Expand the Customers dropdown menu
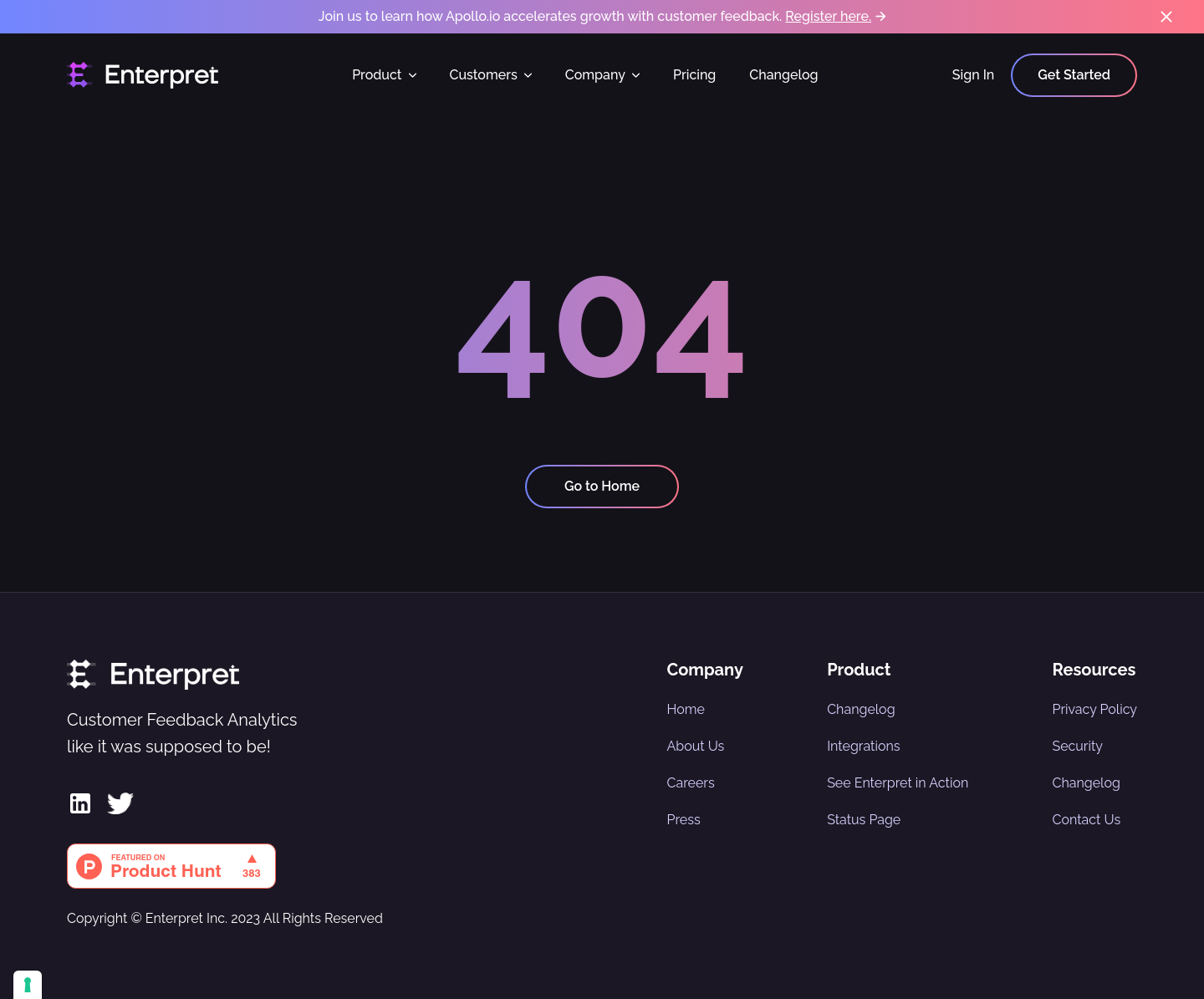 491,75
